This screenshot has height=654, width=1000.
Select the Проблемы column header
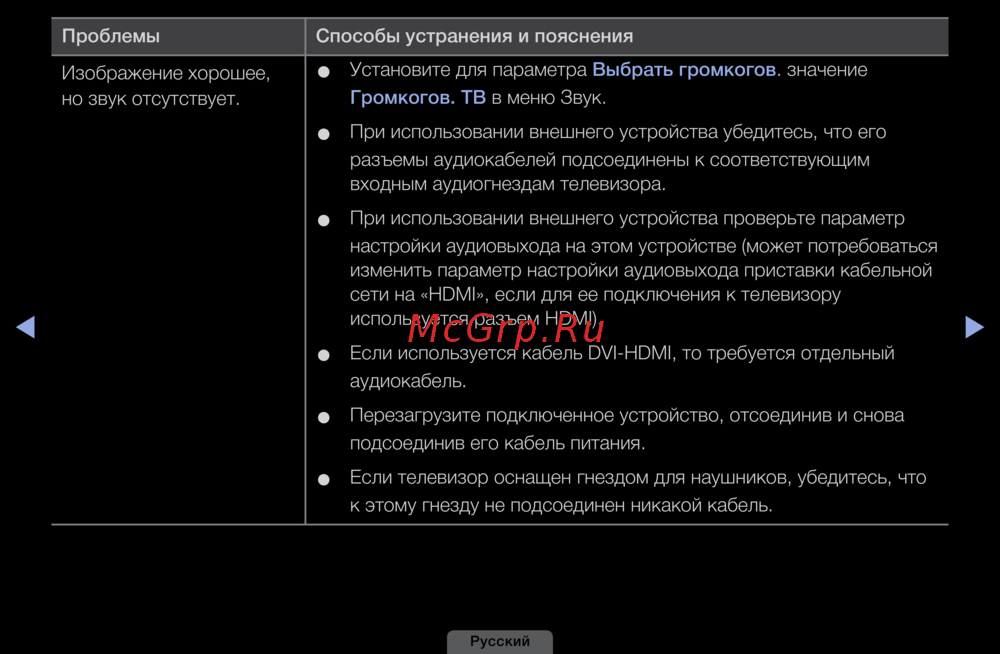point(111,36)
